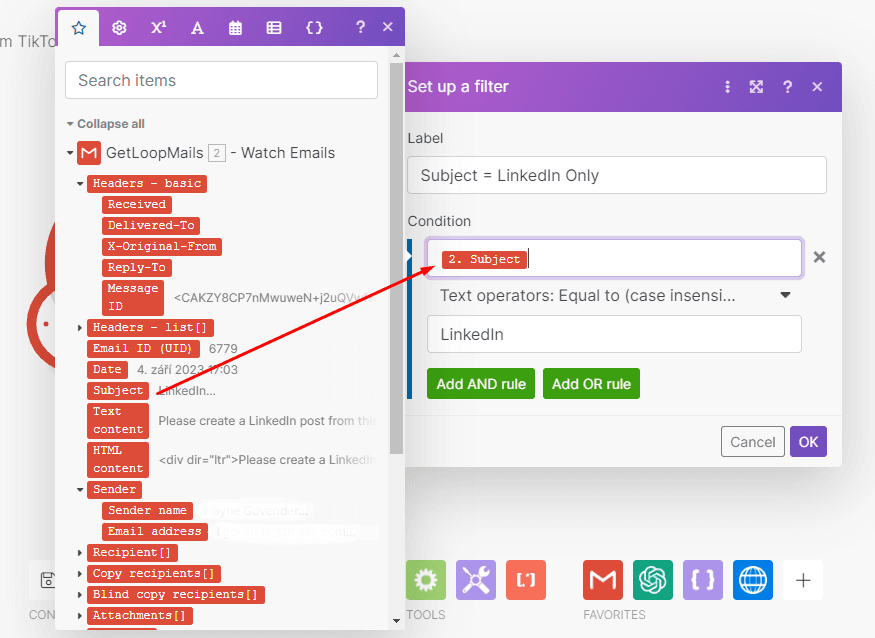Open custom variables braces tab
This screenshot has height=638, width=875.
[x=314, y=28]
